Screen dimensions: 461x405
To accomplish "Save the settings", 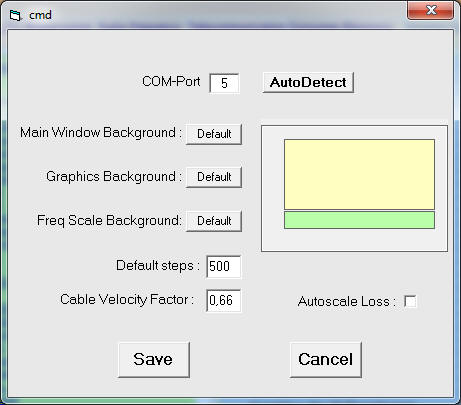I will point(154,359).
